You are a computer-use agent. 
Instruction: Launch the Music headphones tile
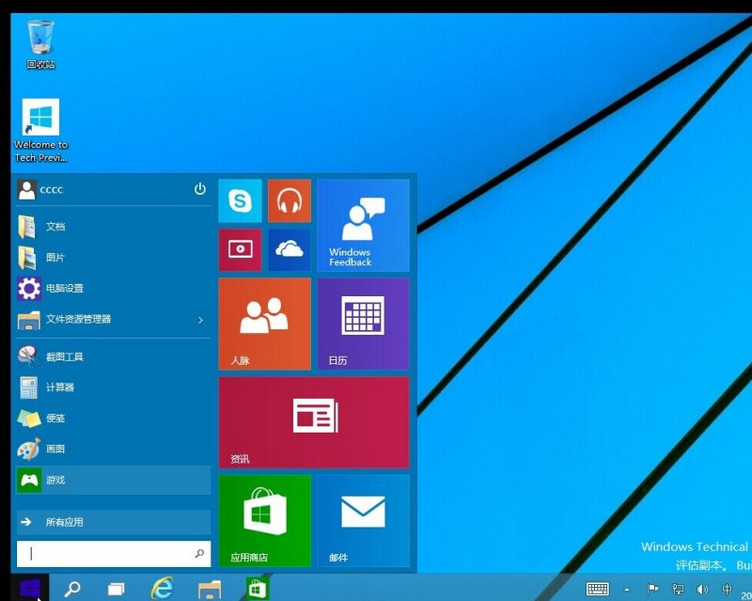click(x=289, y=201)
